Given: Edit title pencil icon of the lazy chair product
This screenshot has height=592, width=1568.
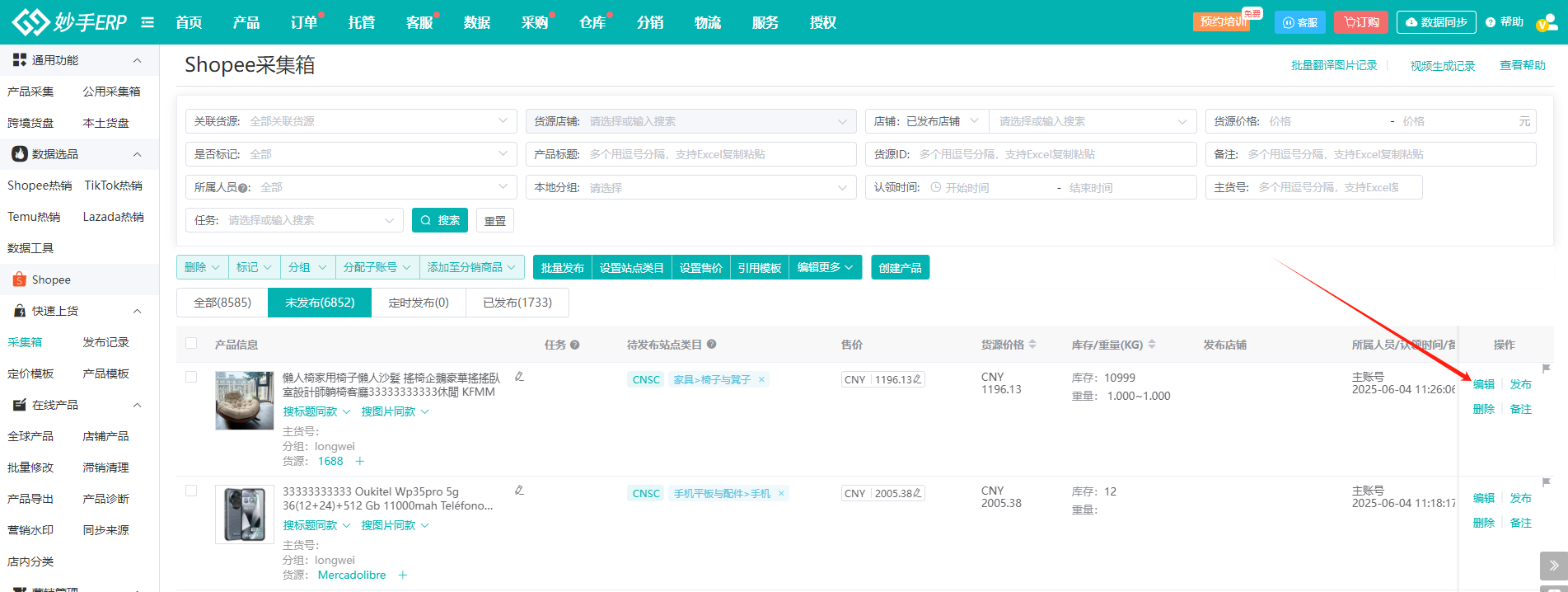Looking at the screenshot, I should pos(519,377).
